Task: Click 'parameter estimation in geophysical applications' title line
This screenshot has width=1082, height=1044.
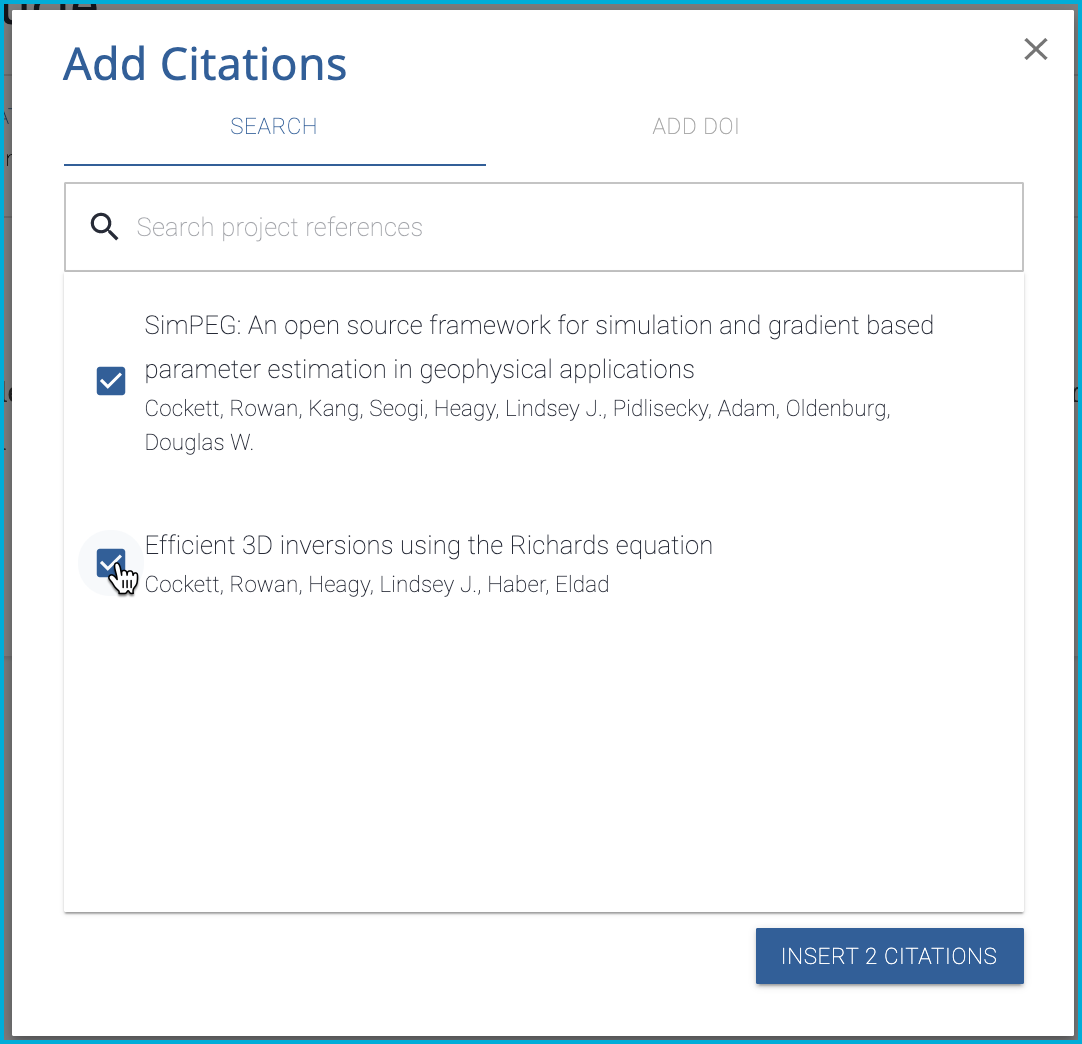Action: click(x=419, y=370)
